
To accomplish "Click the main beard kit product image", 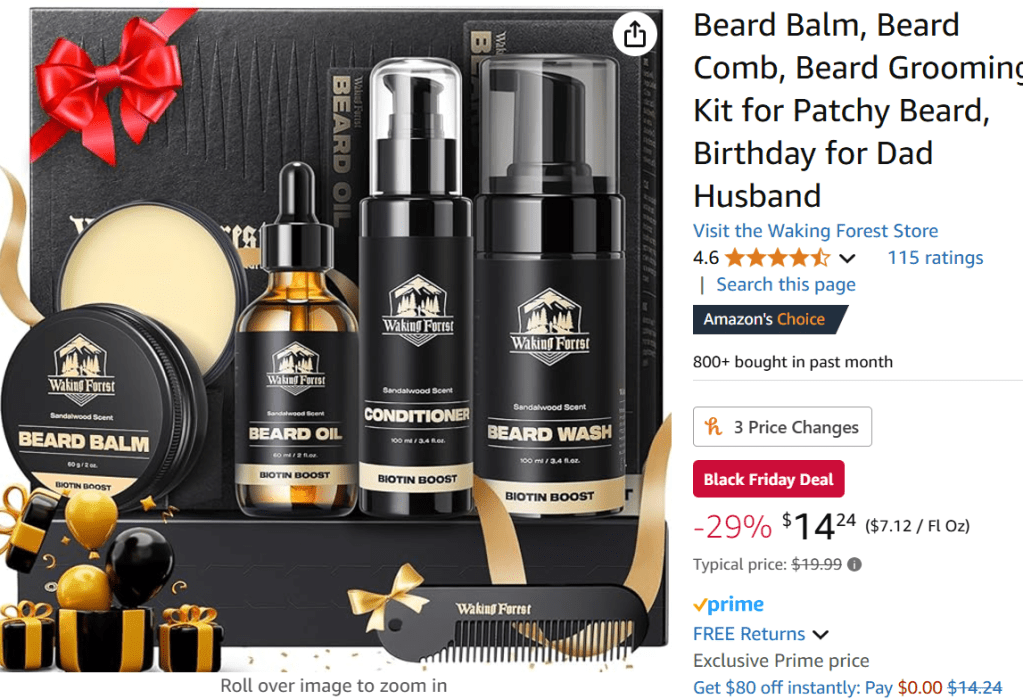I will (334, 339).
